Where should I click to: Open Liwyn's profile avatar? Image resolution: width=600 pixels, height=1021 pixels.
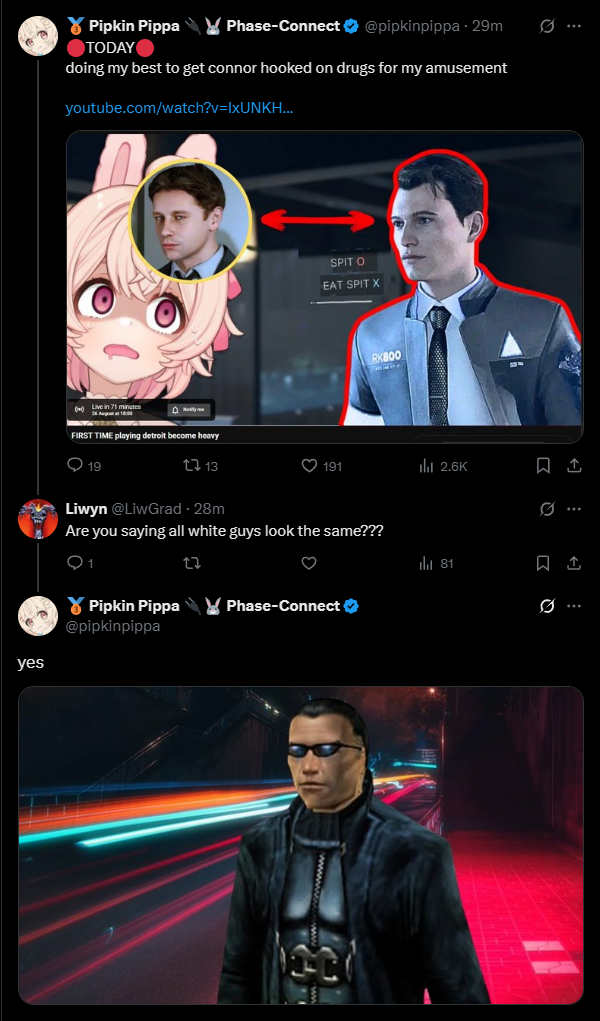tap(38, 519)
